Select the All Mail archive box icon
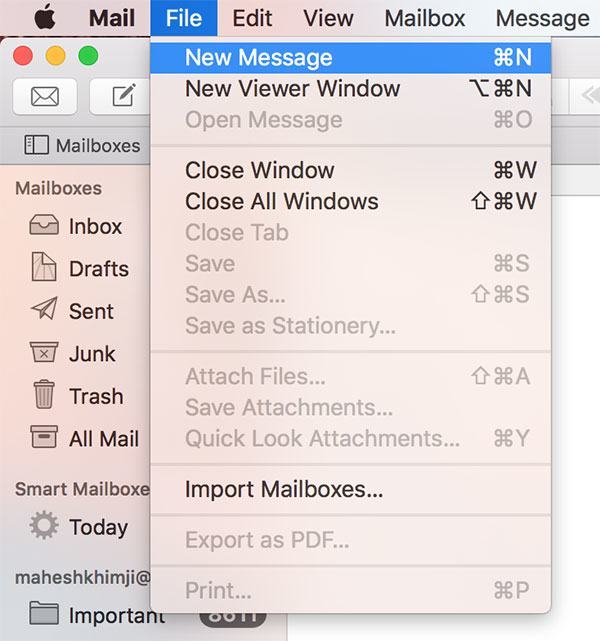 [x=44, y=437]
